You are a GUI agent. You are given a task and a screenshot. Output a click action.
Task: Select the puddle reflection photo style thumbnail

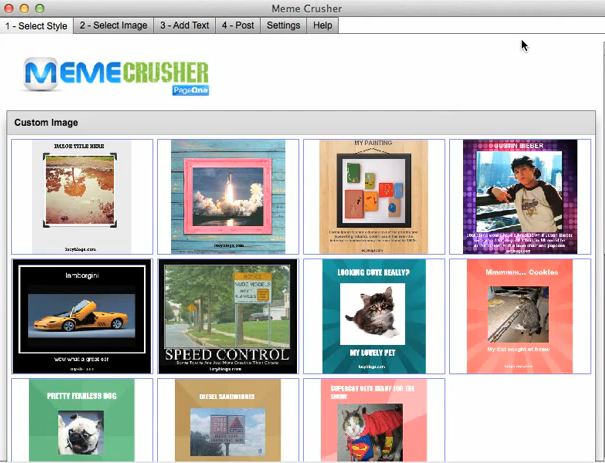pyautogui.click(x=82, y=197)
